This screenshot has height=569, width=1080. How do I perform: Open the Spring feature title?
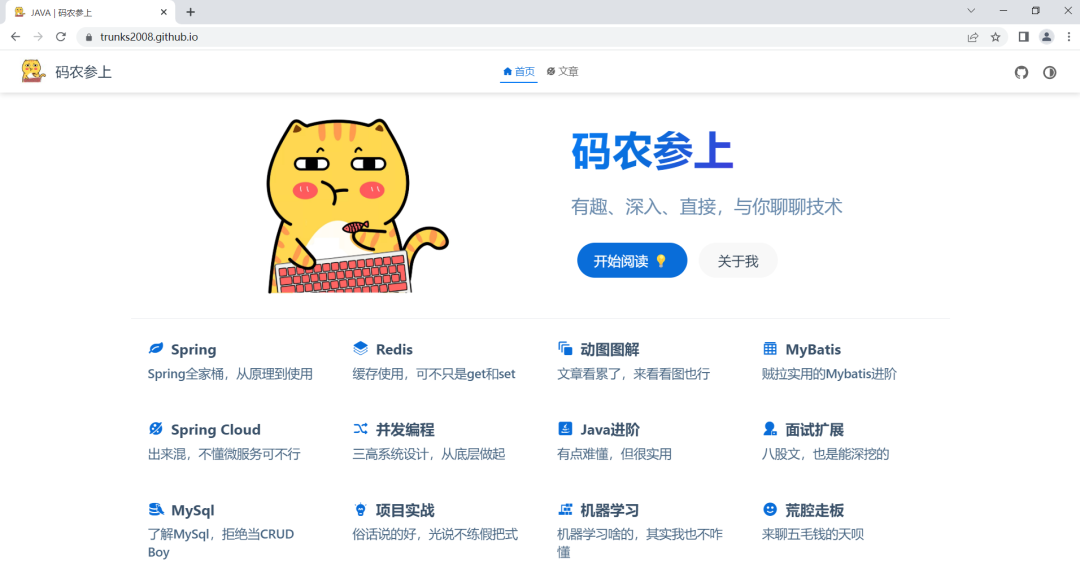pyautogui.click(x=194, y=349)
